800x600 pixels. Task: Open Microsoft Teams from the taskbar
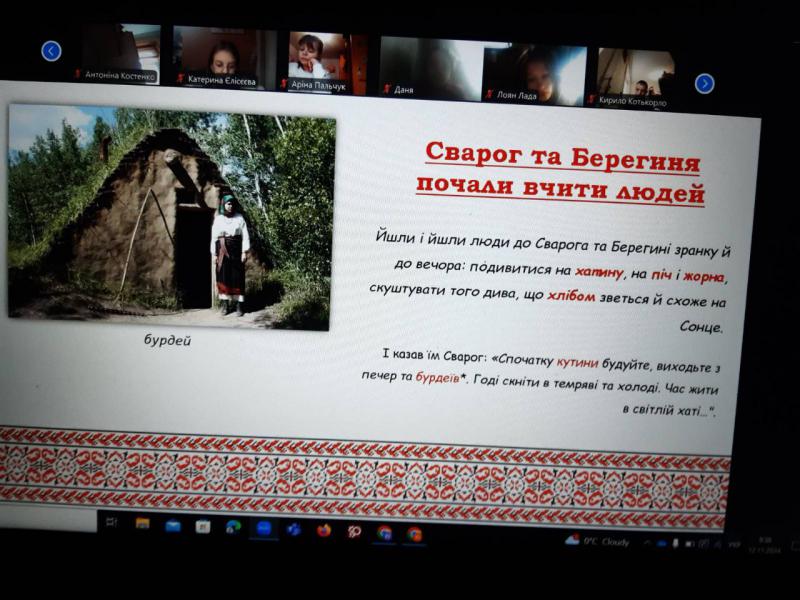tap(294, 530)
